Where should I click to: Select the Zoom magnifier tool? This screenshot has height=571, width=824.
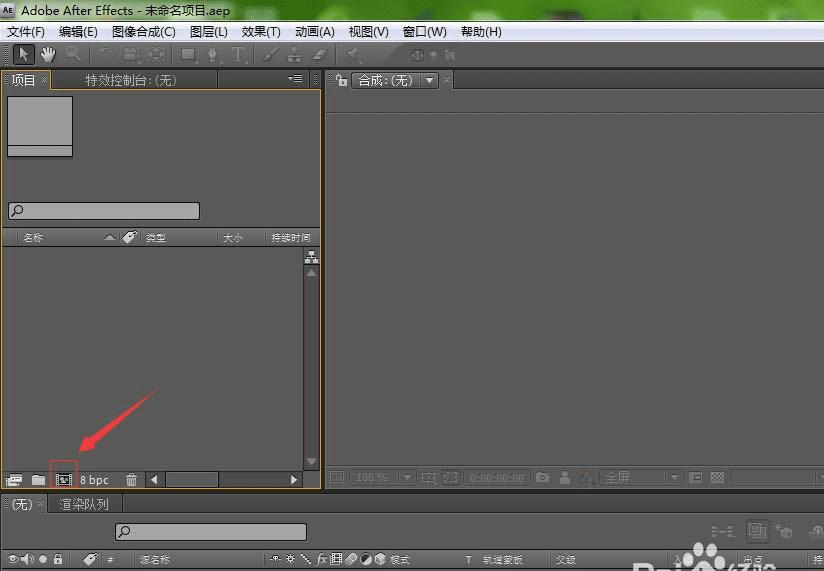[x=73, y=54]
